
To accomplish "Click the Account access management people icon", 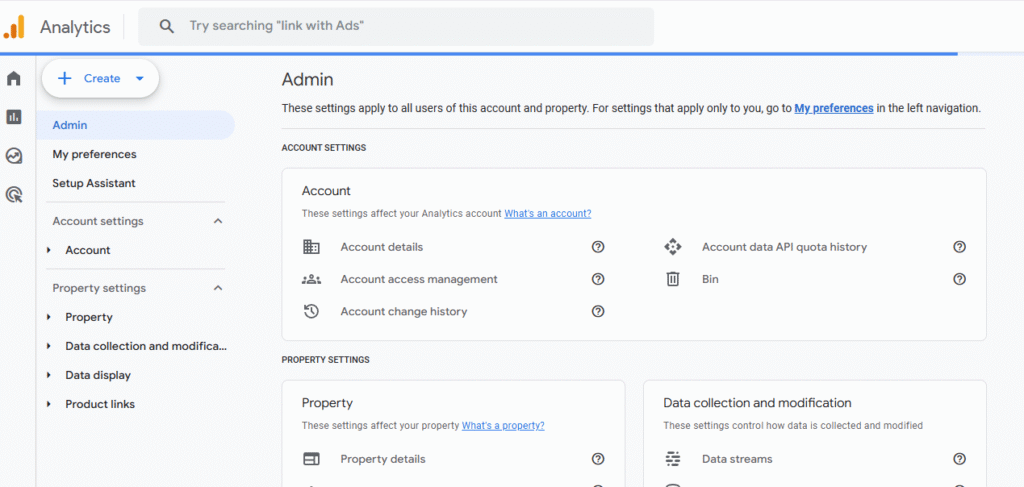I will (x=312, y=279).
